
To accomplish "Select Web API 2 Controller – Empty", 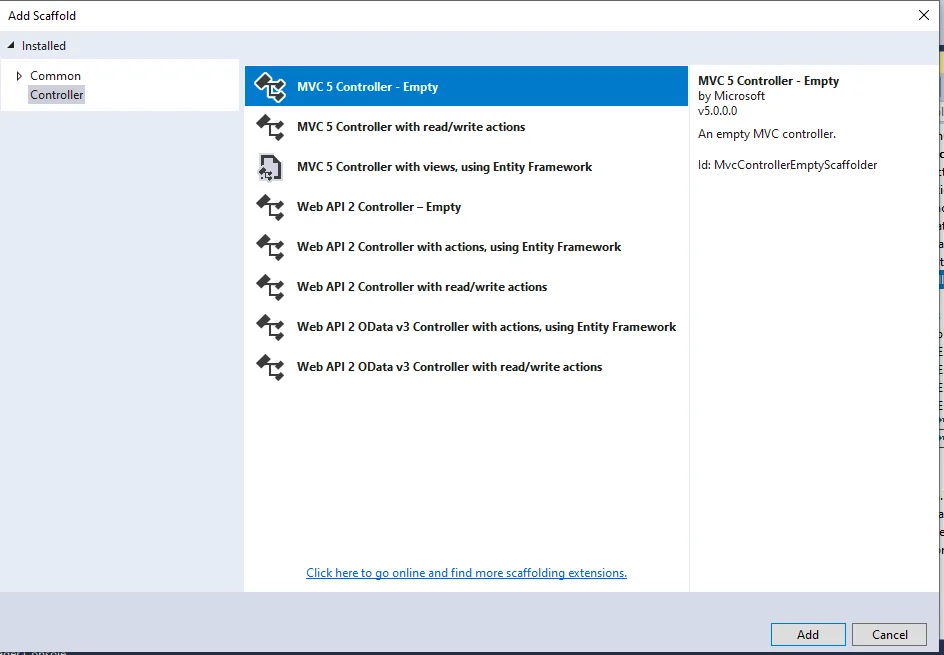I will 379,207.
